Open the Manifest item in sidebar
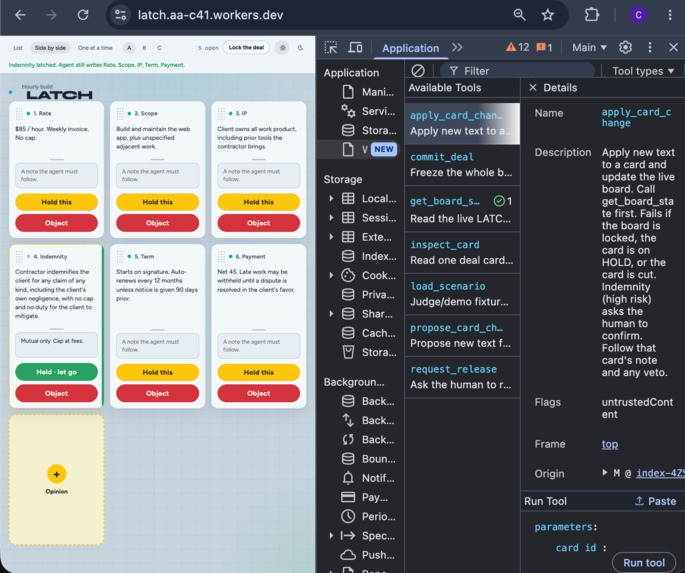Viewport: 685px width, 573px height. tap(367, 92)
